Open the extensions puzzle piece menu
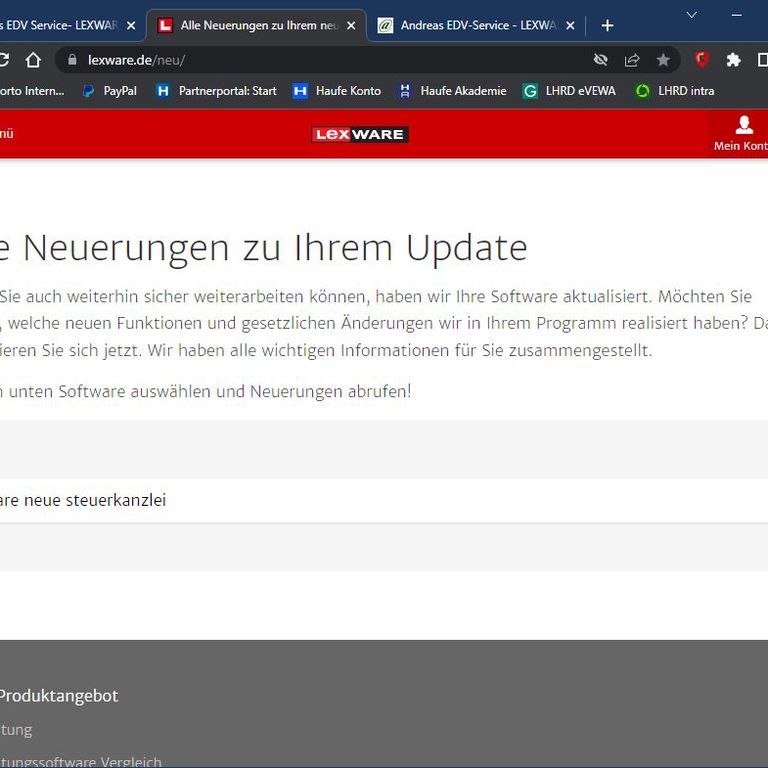The image size is (768, 768). pos(733,60)
